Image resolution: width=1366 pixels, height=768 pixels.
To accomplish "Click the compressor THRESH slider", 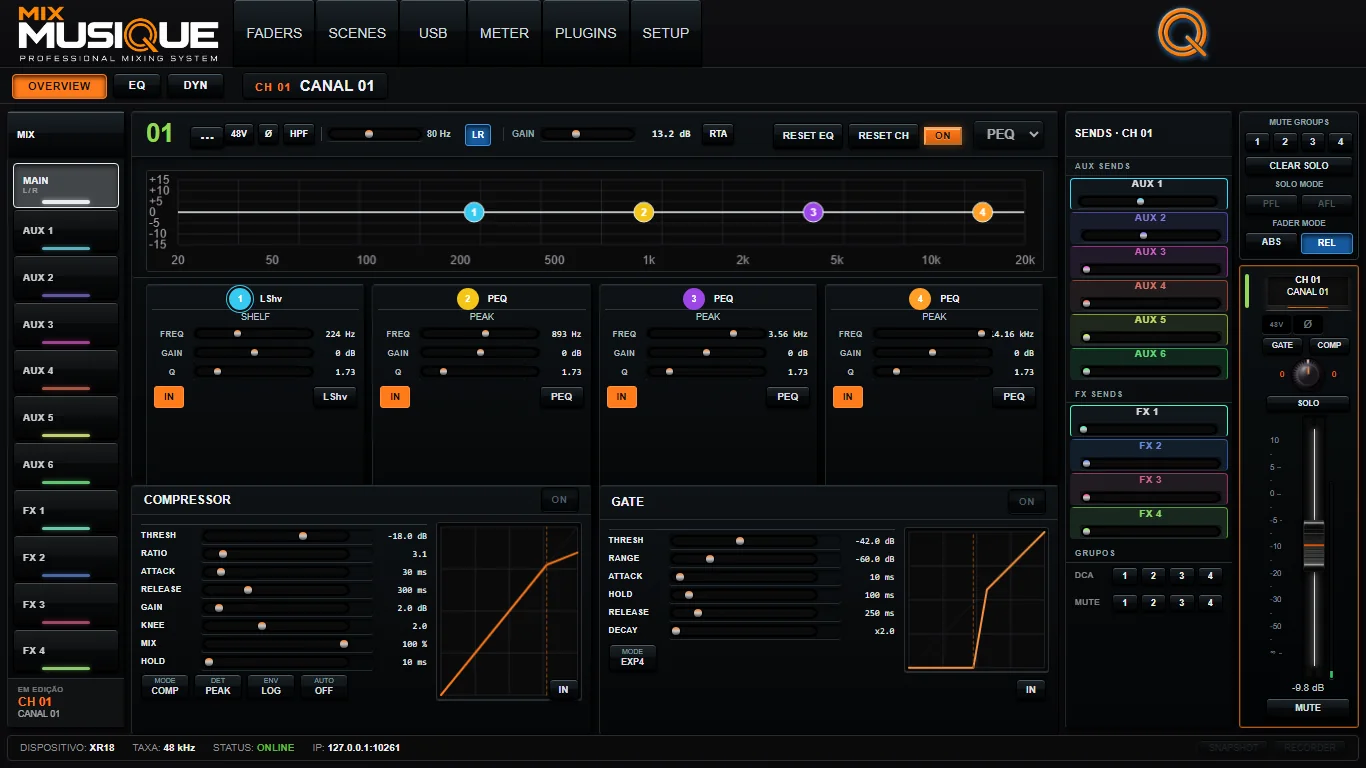I will point(275,536).
